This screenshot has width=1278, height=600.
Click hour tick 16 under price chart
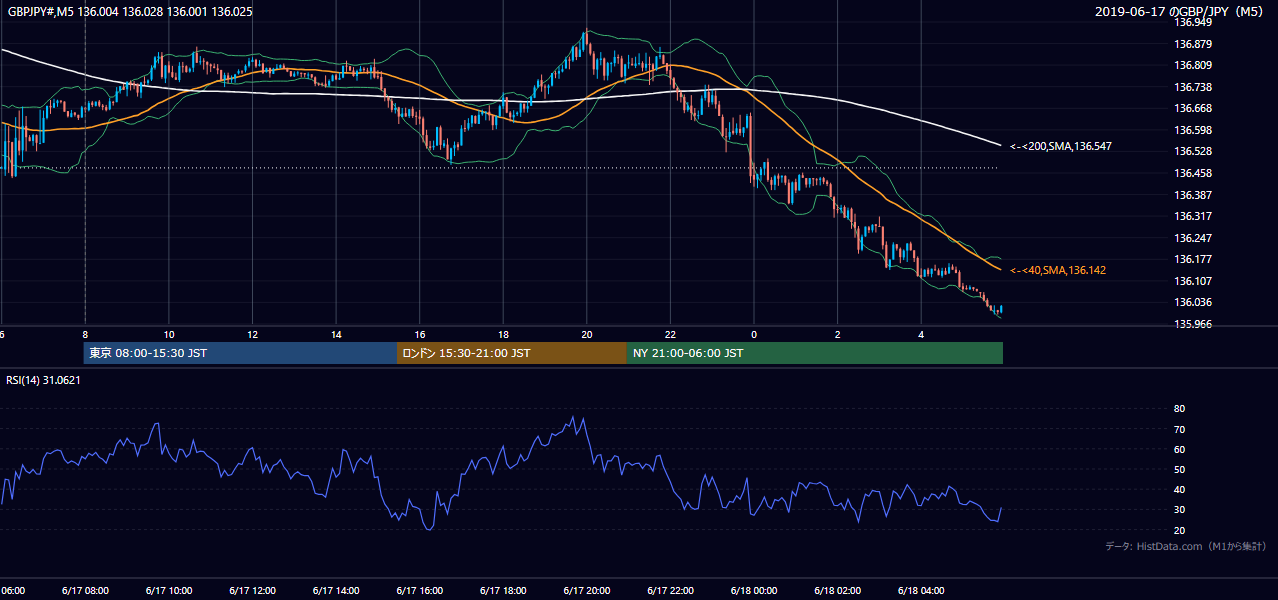420,335
